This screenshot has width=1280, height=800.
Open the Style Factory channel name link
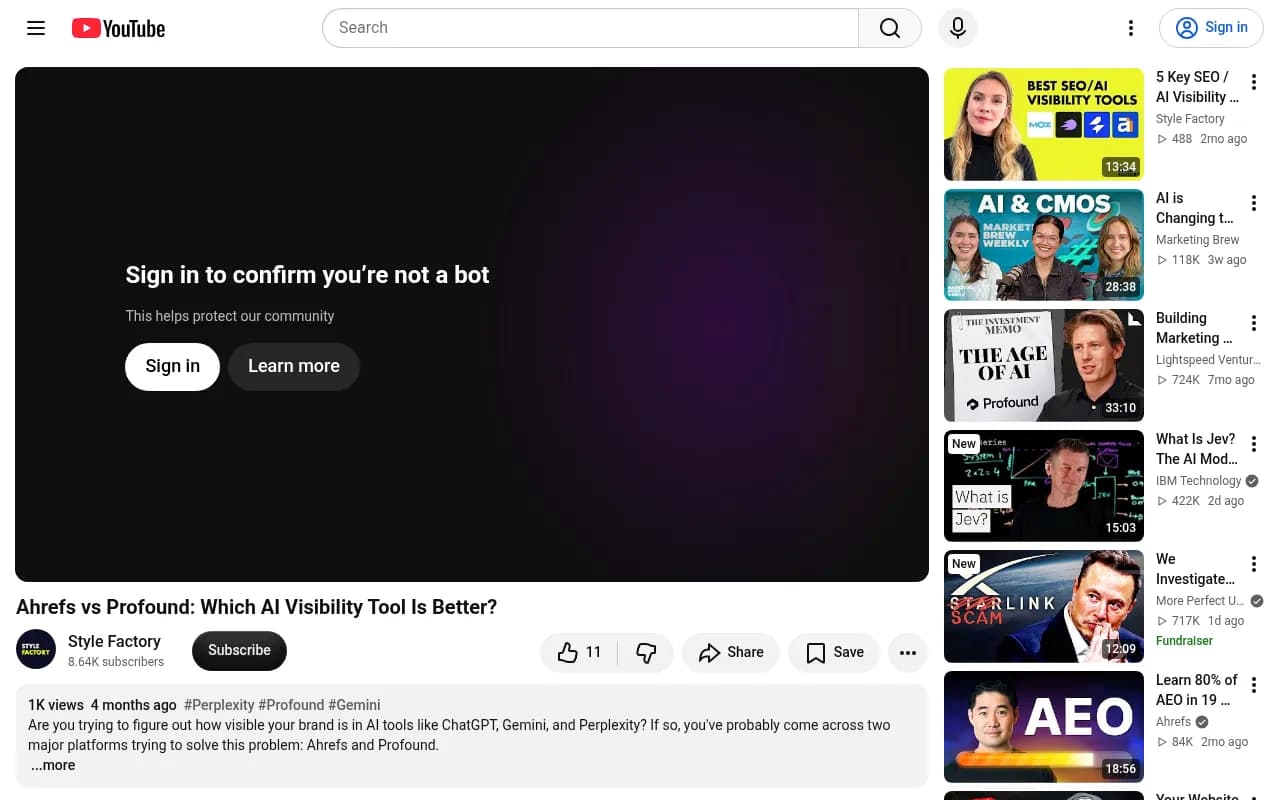tap(114, 641)
